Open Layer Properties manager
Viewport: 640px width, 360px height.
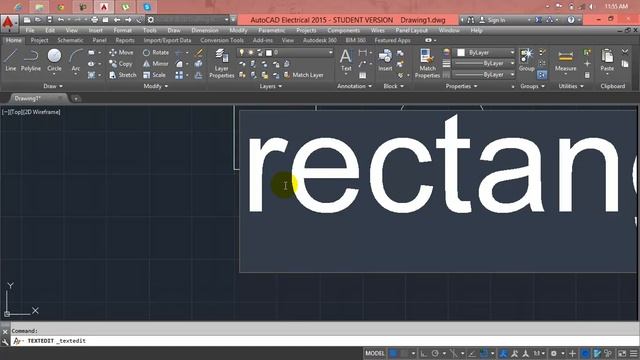[222, 63]
